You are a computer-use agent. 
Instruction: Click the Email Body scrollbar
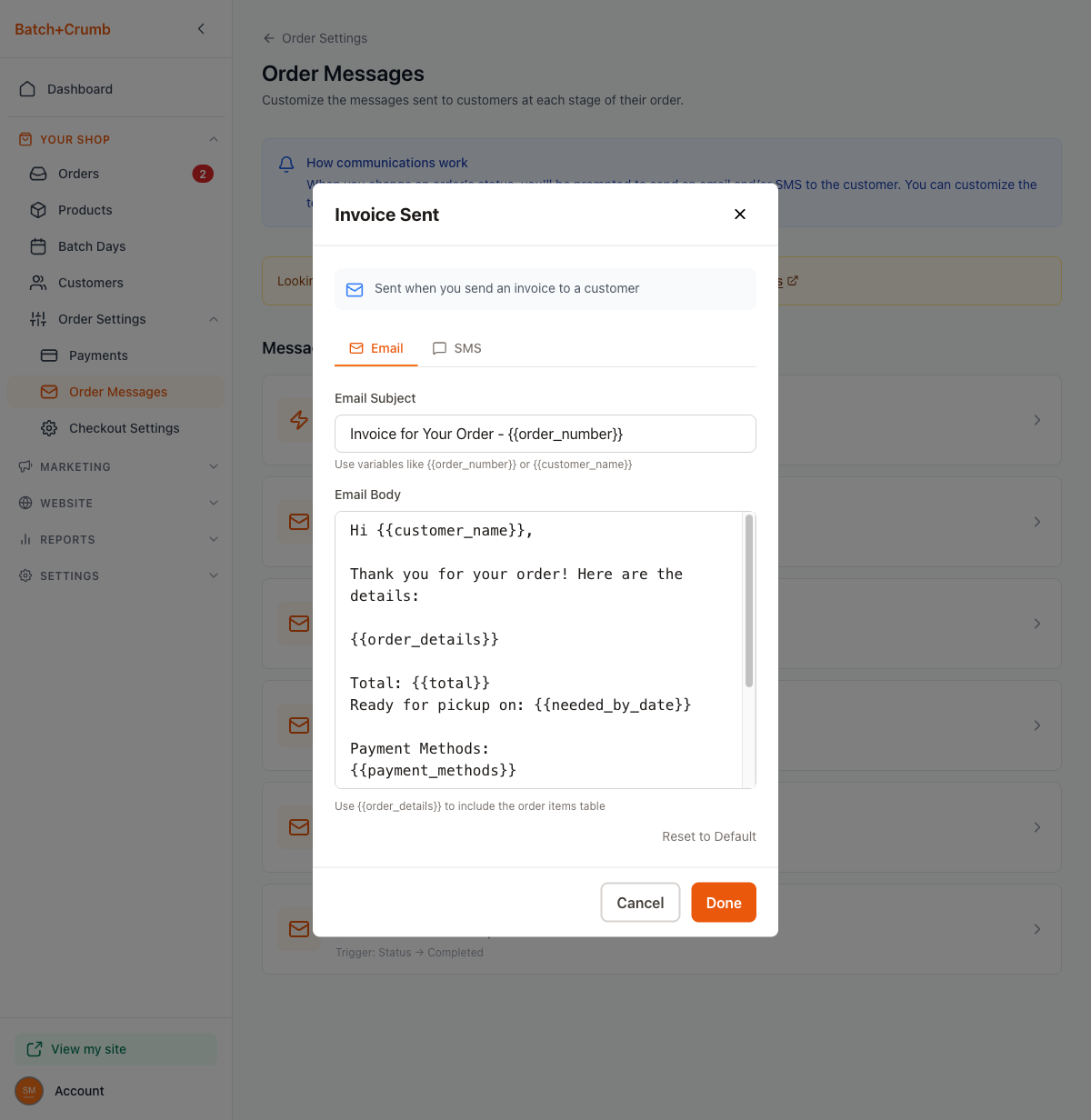(749, 601)
